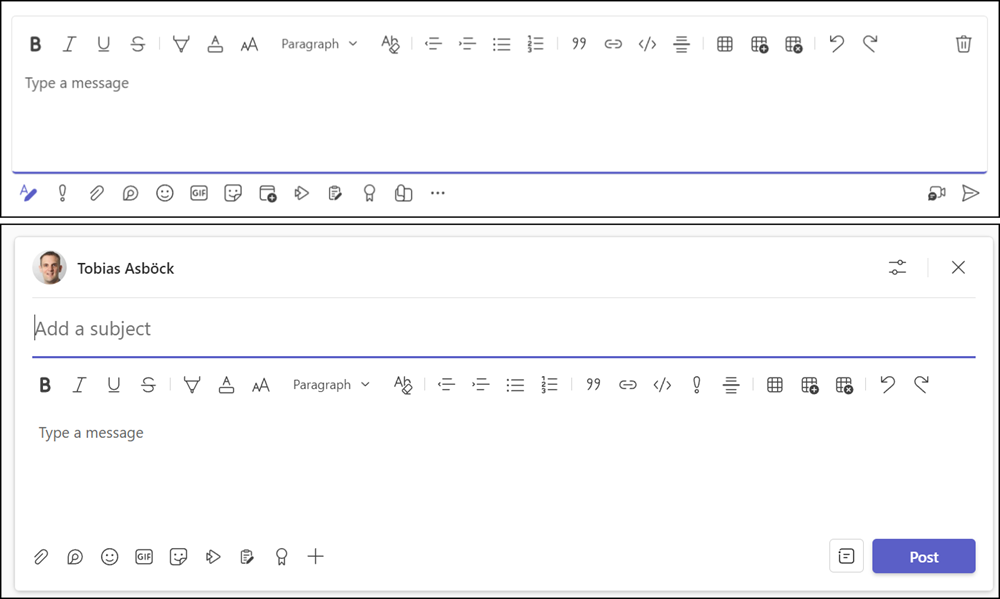This screenshot has height=599, width=1000.
Task: Click the Add a subject field
Action: click(500, 328)
